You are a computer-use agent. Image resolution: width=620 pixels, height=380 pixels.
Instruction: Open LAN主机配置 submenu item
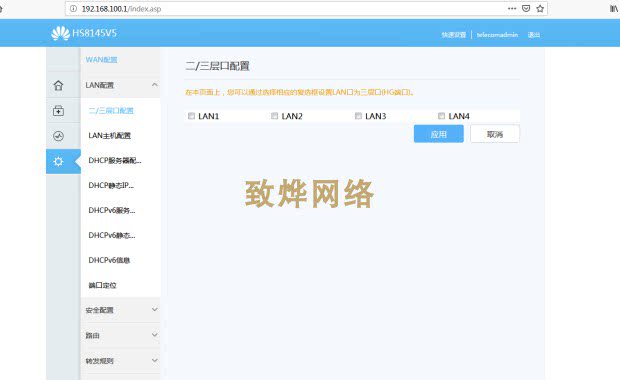pyautogui.click(x=110, y=136)
